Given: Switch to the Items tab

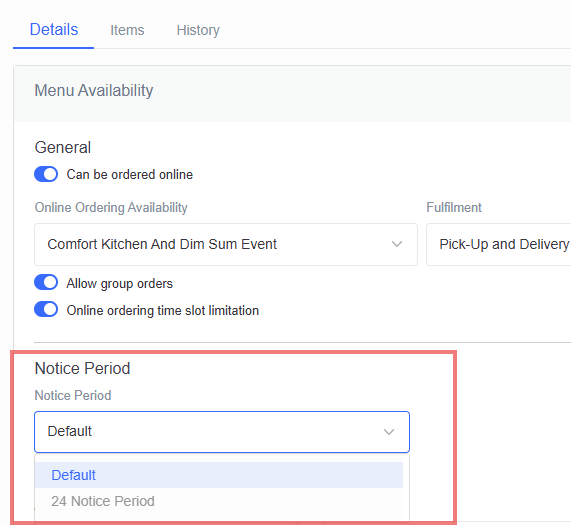Looking at the screenshot, I should click(127, 30).
